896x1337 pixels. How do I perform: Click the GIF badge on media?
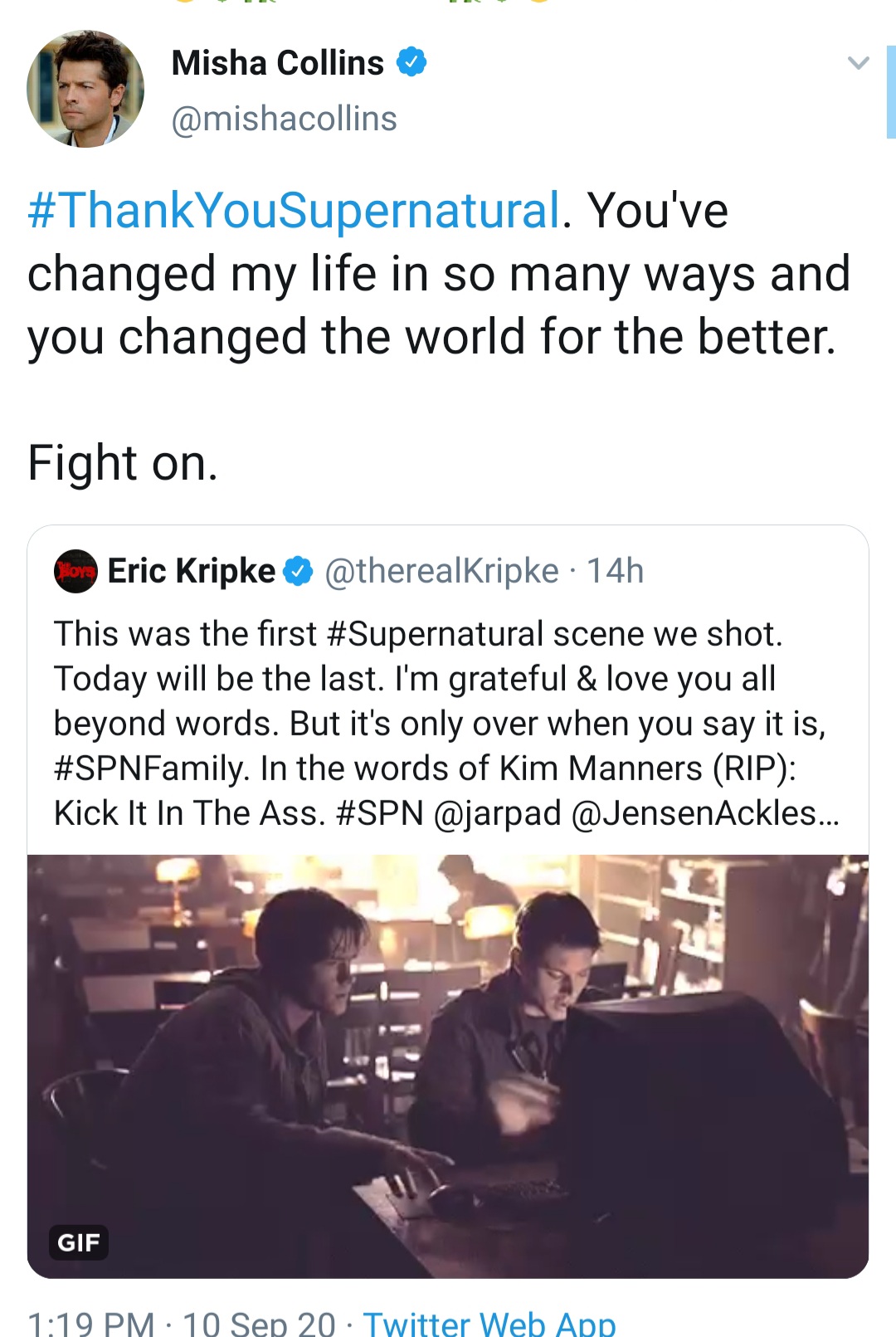click(x=79, y=1242)
